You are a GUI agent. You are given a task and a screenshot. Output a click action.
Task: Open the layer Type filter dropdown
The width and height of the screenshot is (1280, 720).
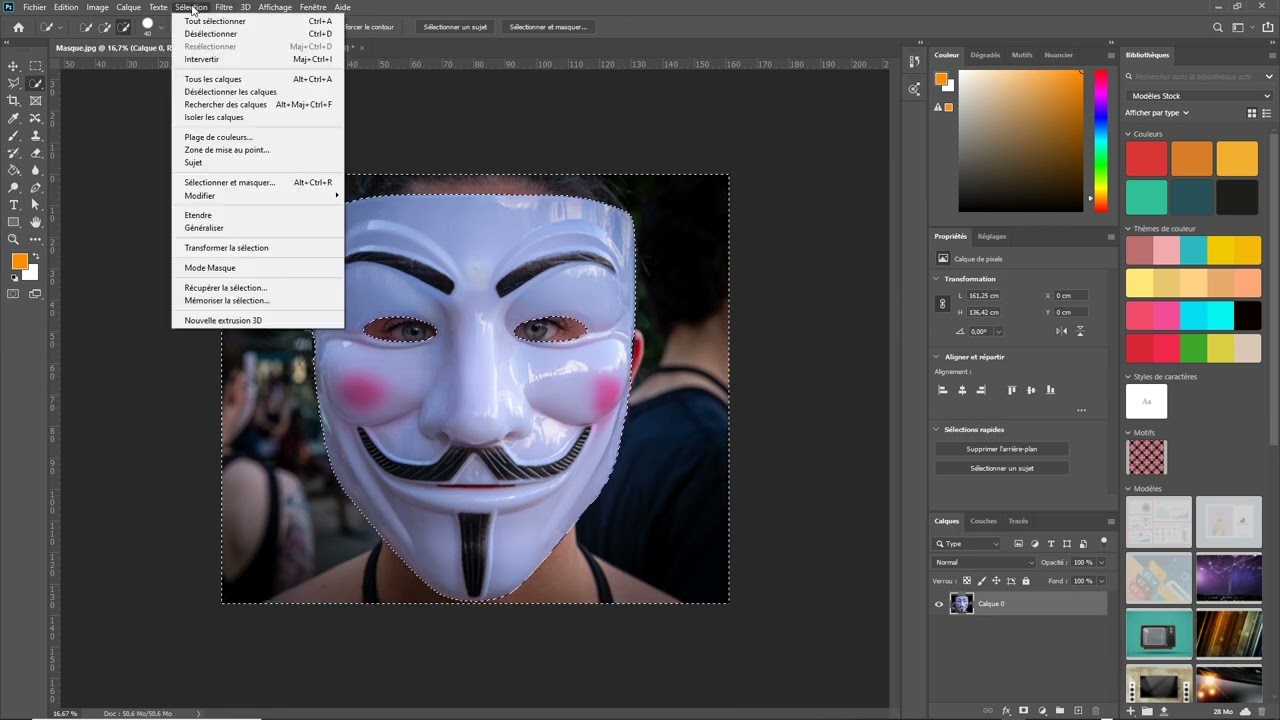coord(967,544)
